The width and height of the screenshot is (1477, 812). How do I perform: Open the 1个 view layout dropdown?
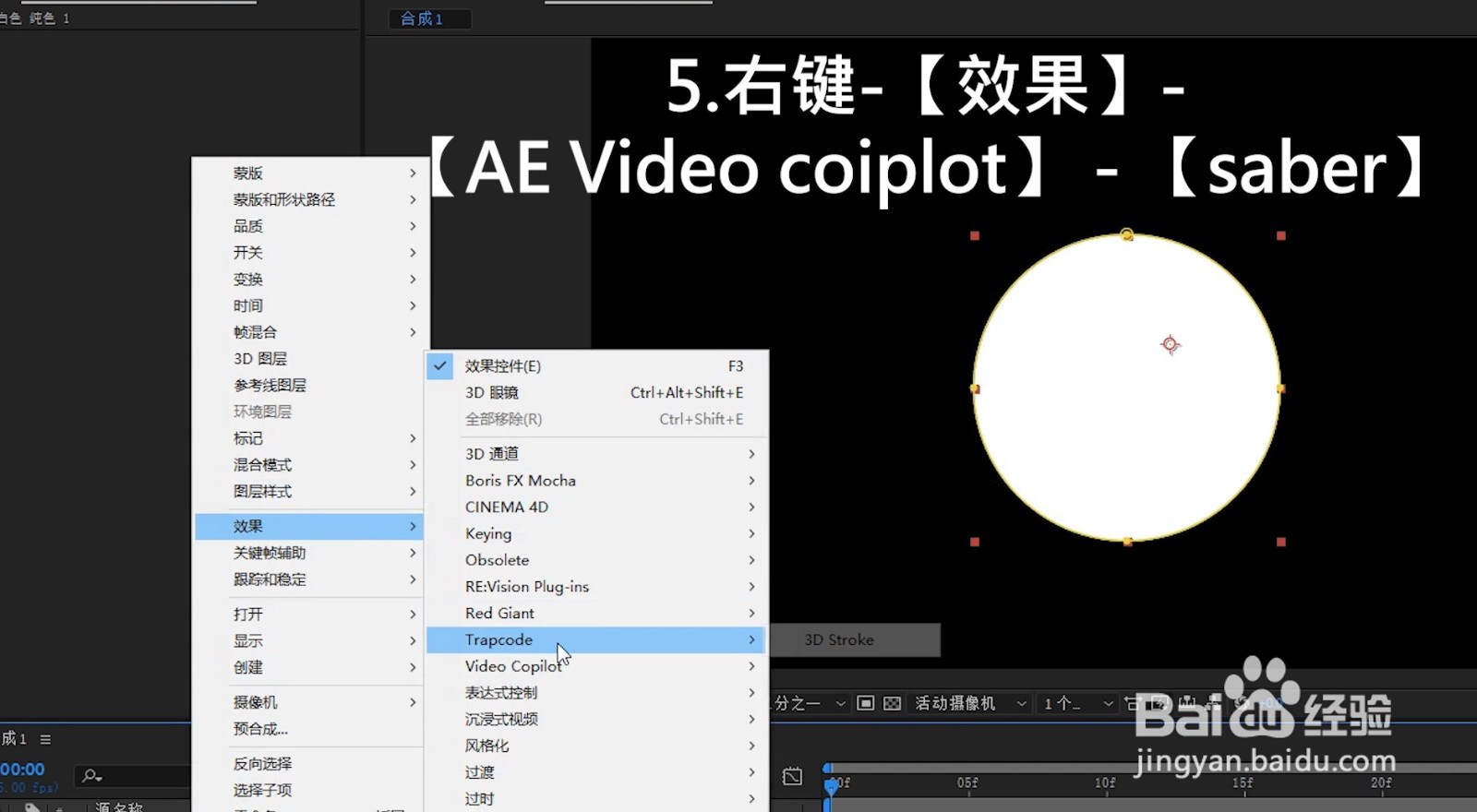coord(1077,703)
